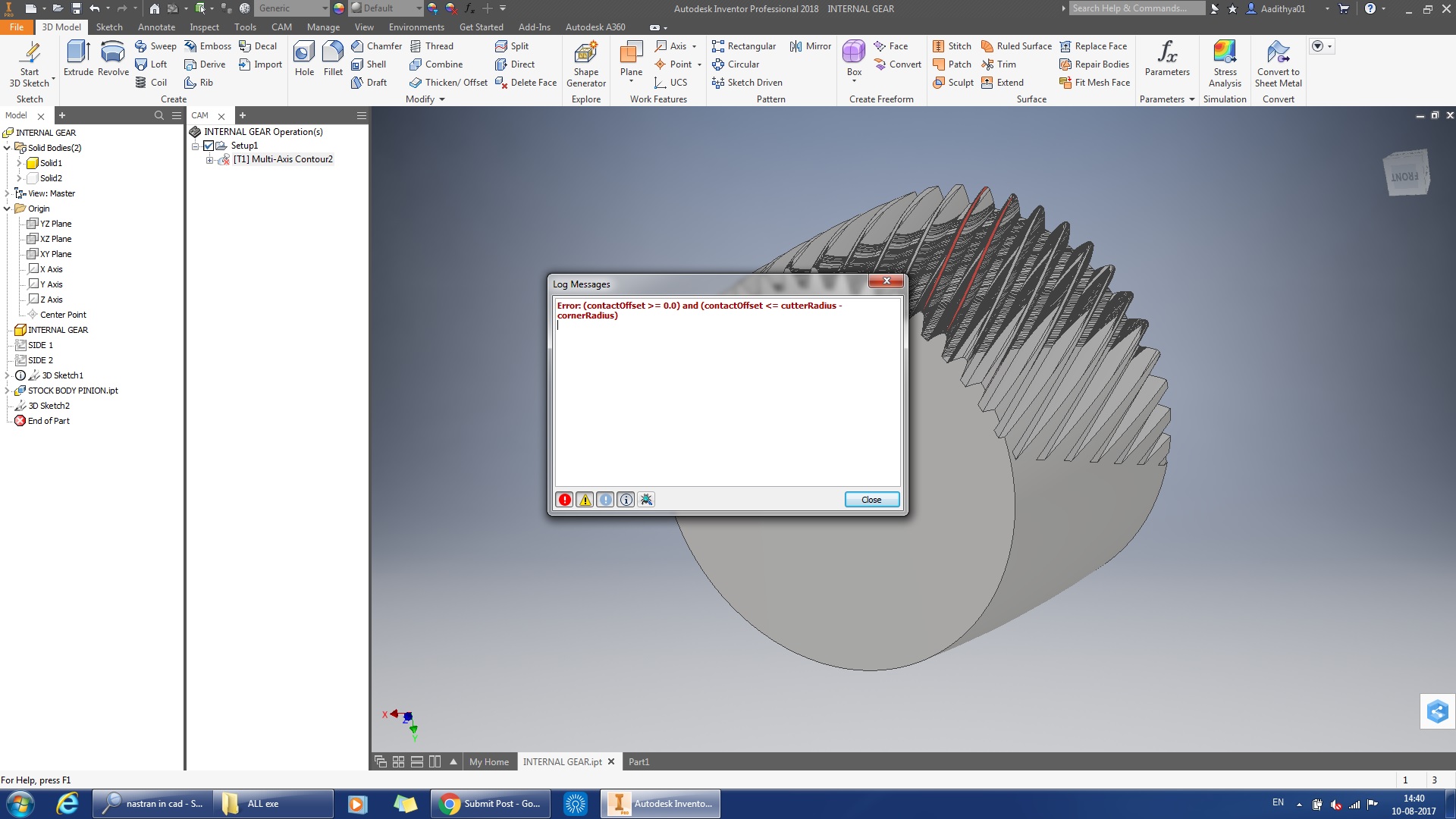Collapse the Origin folder in model tree
The height and width of the screenshot is (819, 1456).
coord(8,208)
